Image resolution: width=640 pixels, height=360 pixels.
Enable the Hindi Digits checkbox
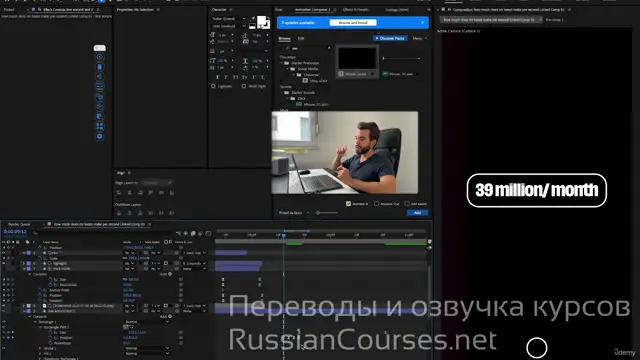[244, 86]
